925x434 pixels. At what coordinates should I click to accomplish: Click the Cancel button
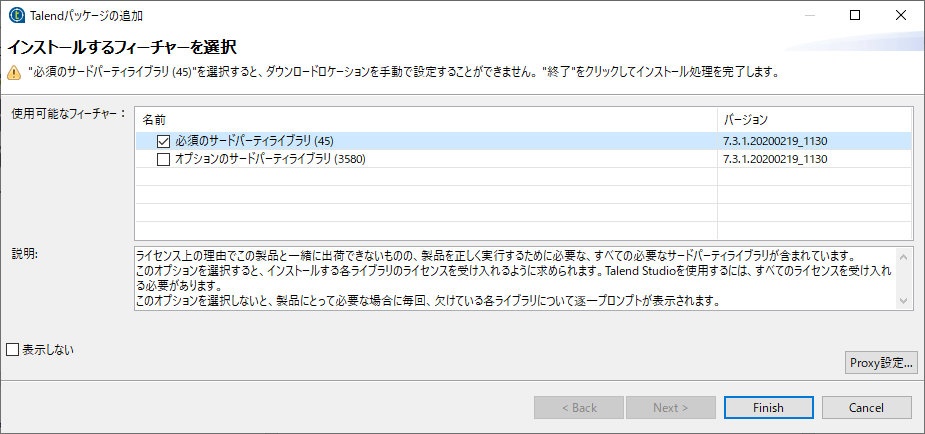(x=866, y=407)
